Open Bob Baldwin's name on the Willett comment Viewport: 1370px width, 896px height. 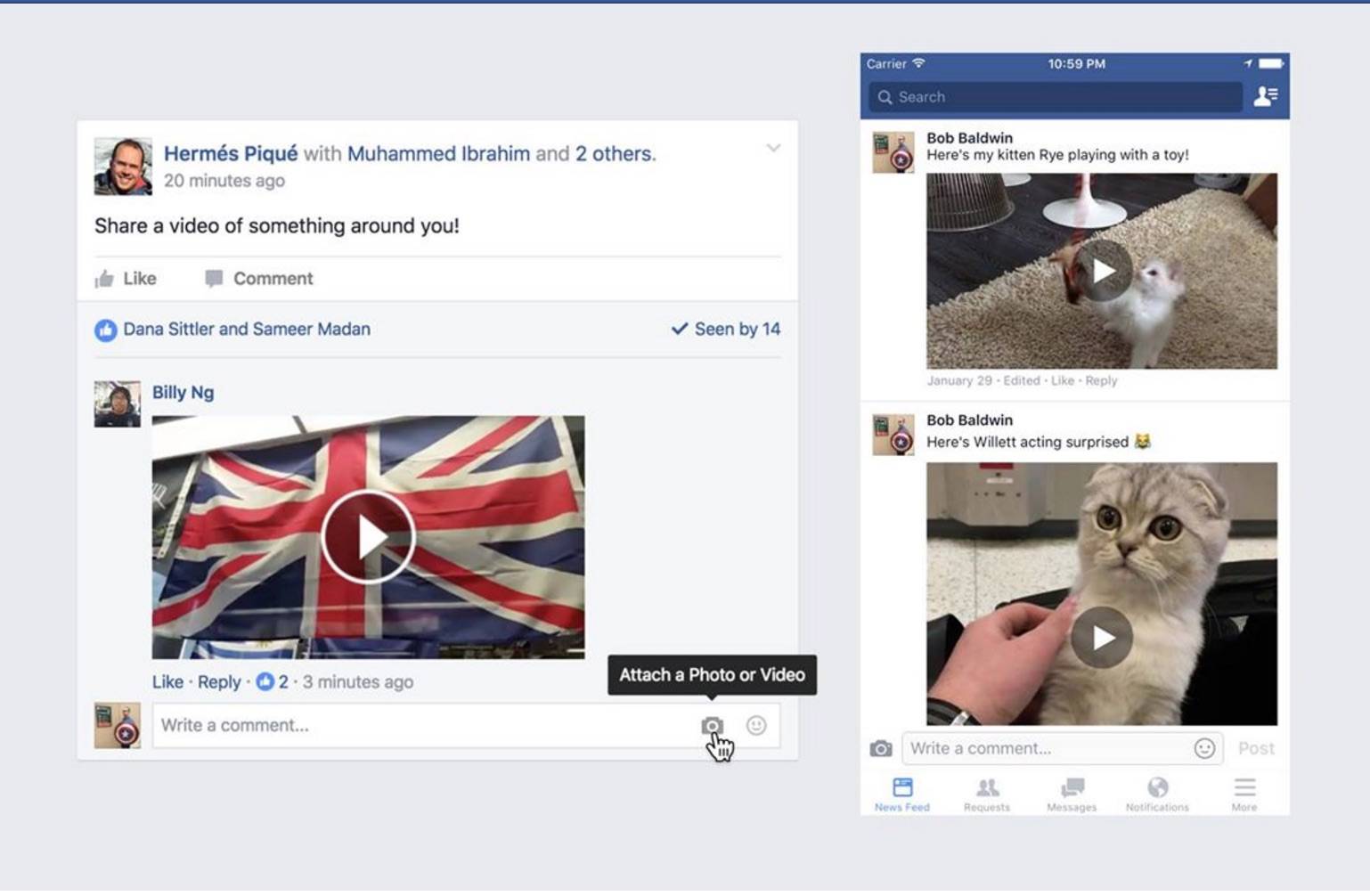969,420
